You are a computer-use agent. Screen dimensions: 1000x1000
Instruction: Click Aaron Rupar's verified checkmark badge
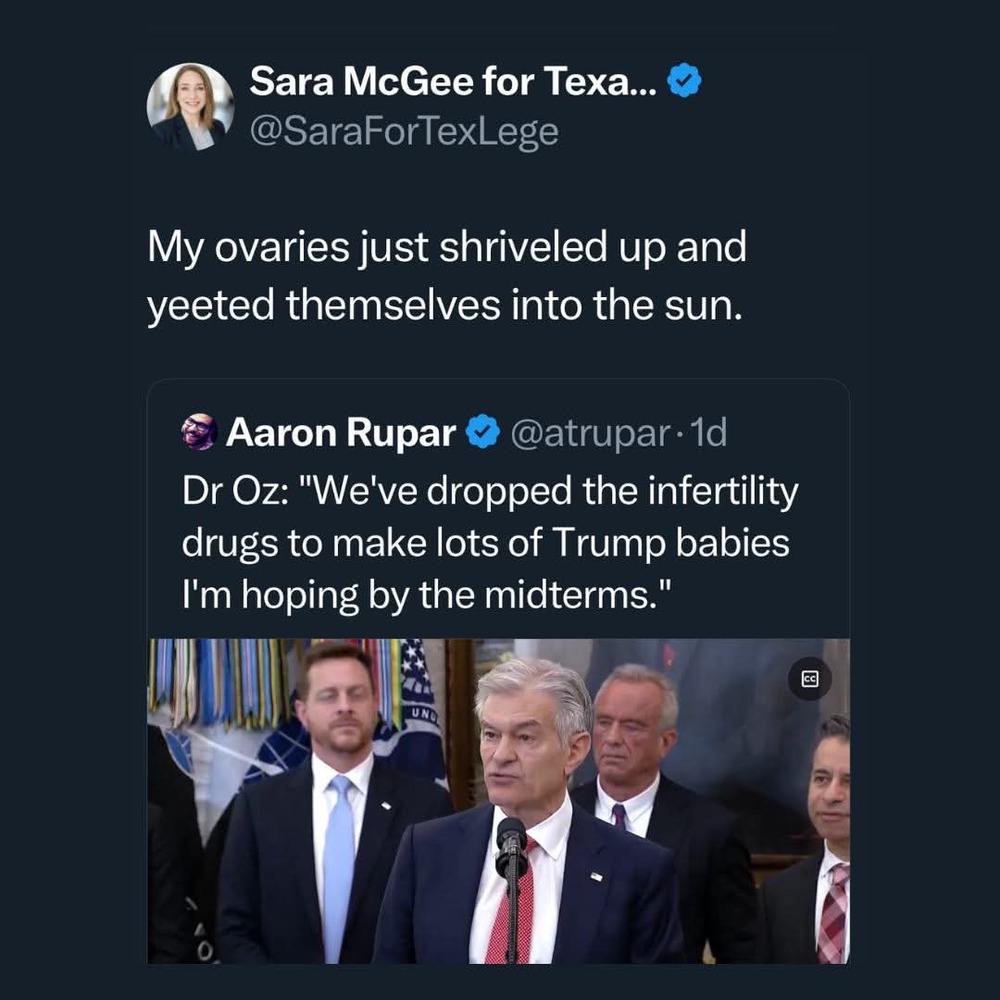485,432
